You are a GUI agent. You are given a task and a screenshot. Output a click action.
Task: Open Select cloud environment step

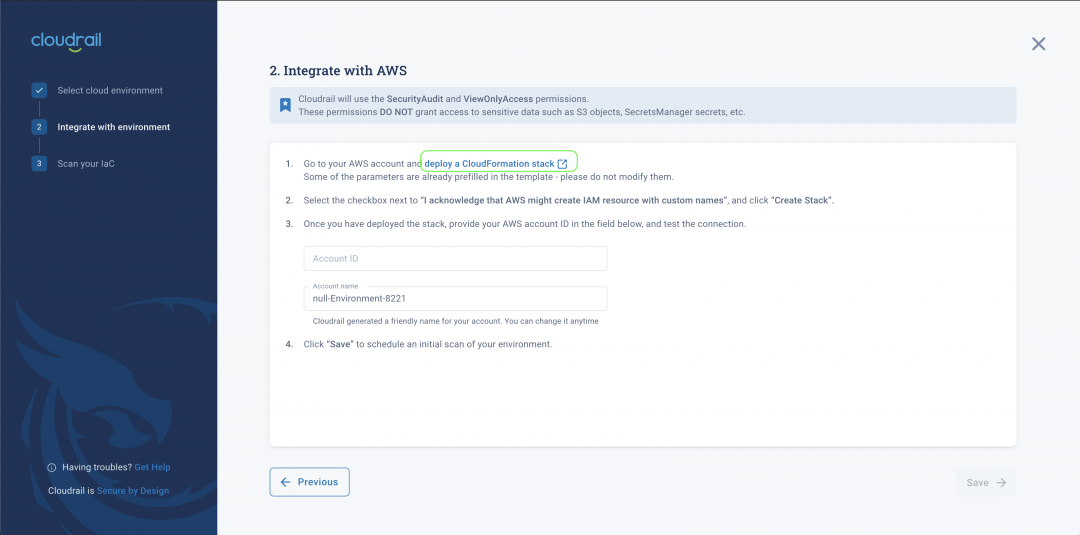(x=110, y=90)
